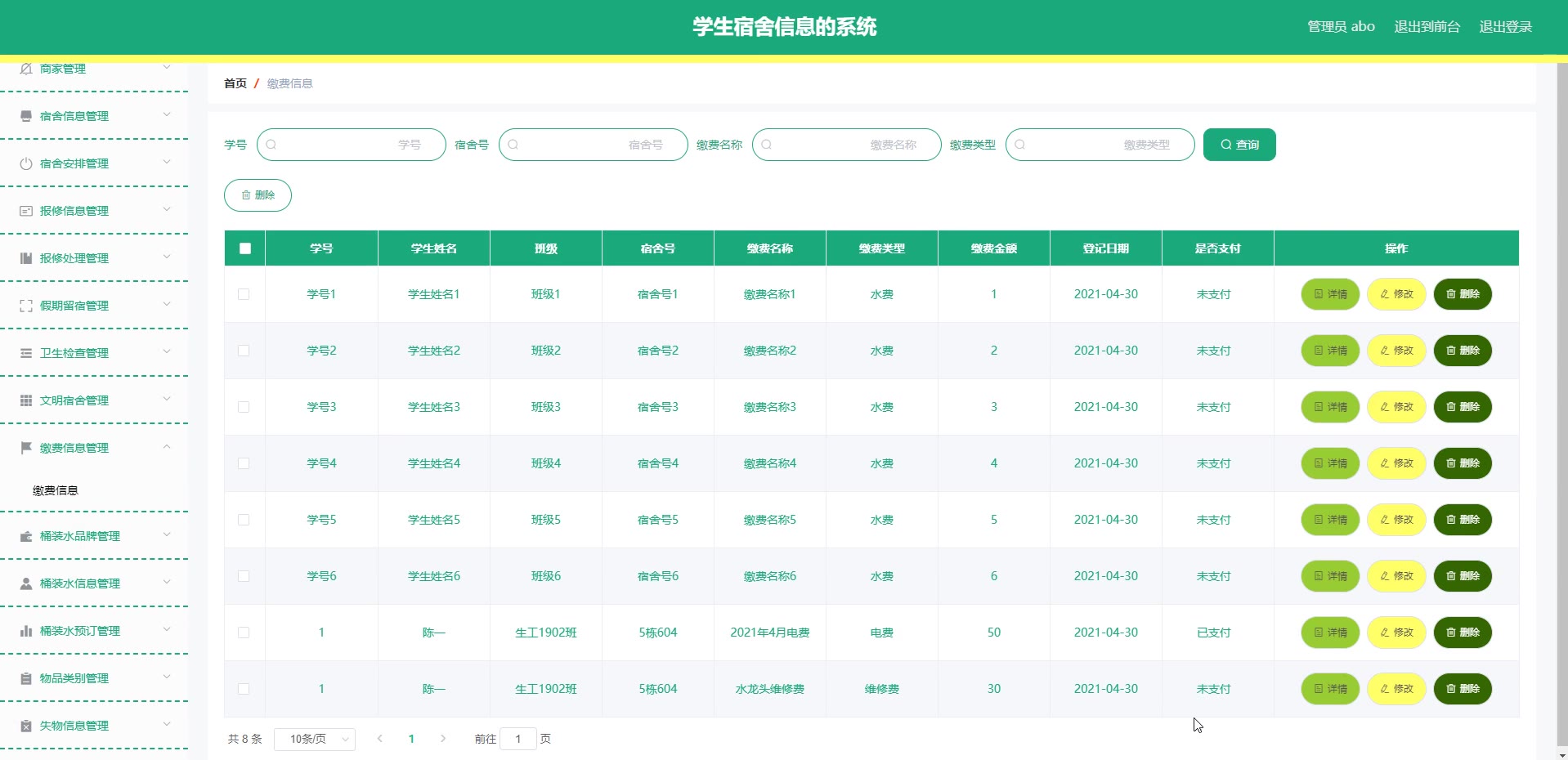Check the row checkbox for 学号5

click(x=244, y=520)
